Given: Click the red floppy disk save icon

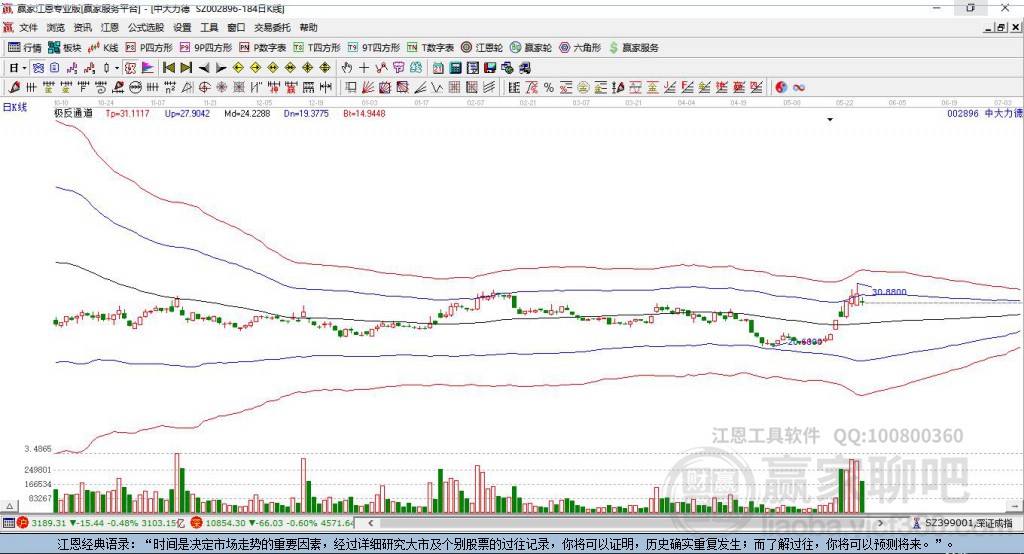Looking at the screenshot, I should [490, 68].
